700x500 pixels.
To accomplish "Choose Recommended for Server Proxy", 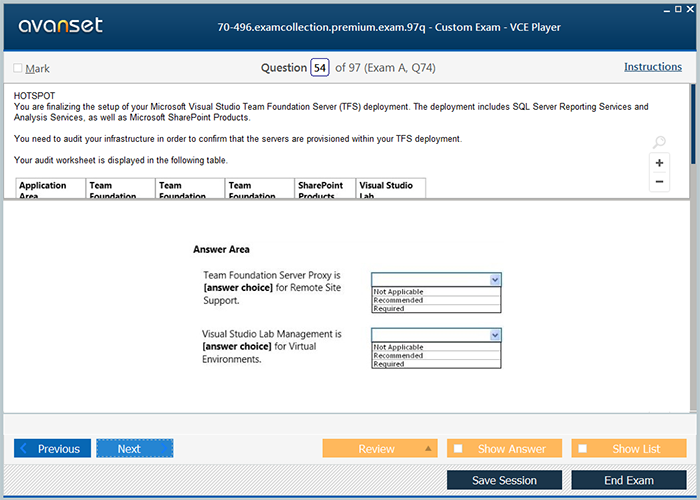I will [x=436, y=300].
